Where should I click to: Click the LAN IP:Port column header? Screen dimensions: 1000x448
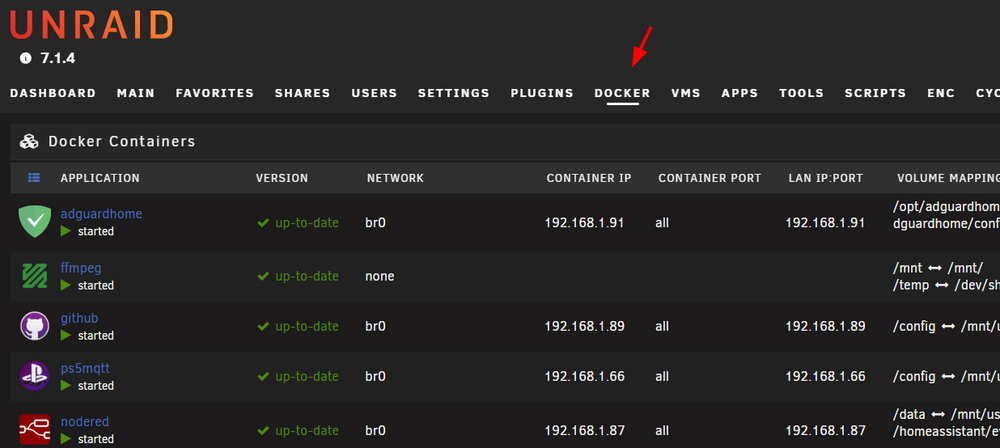(x=825, y=178)
